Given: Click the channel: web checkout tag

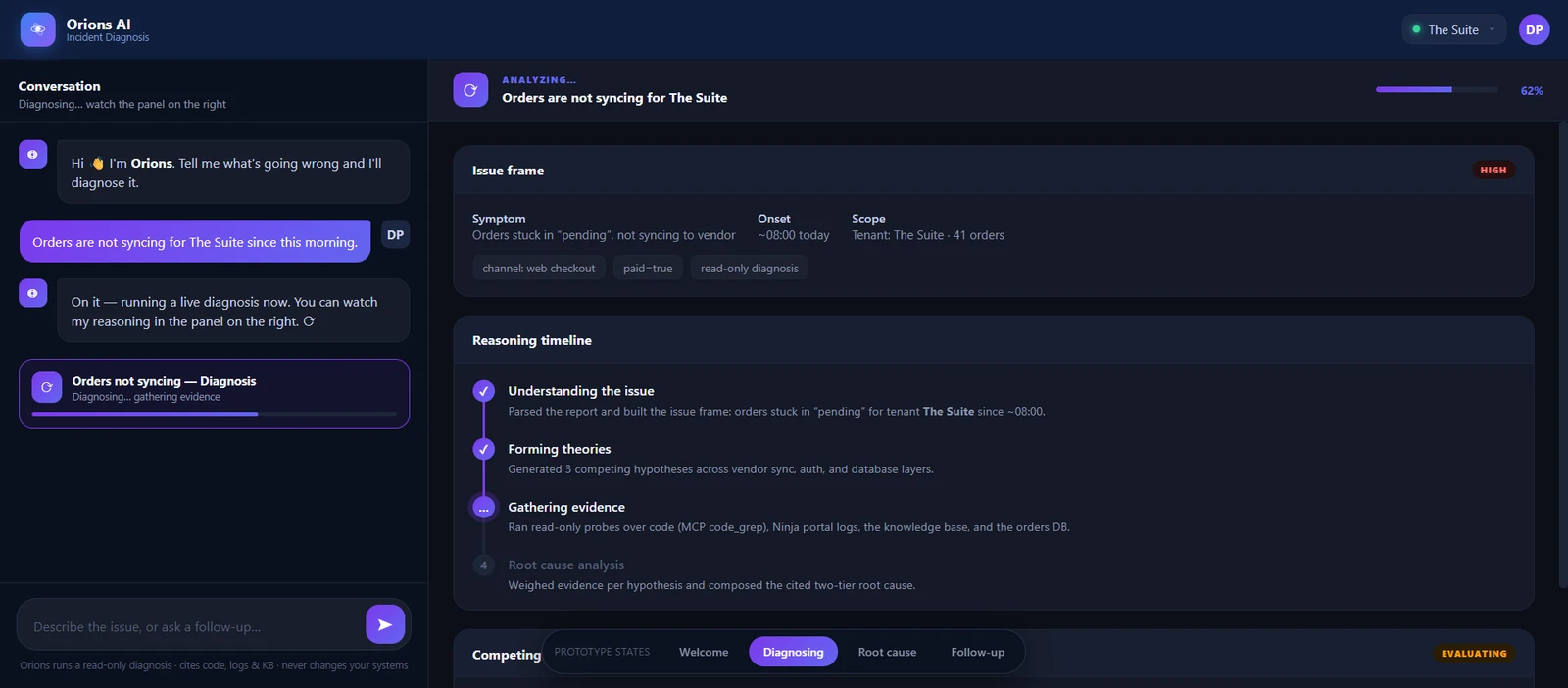Looking at the screenshot, I should click(538, 268).
